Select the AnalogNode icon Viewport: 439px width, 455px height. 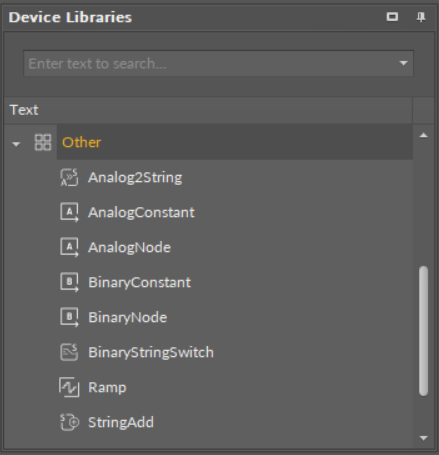coord(69,247)
